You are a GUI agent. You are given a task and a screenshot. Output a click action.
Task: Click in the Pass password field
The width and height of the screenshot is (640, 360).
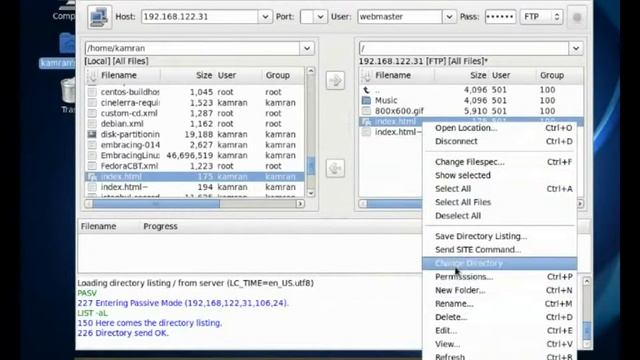(500, 17)
